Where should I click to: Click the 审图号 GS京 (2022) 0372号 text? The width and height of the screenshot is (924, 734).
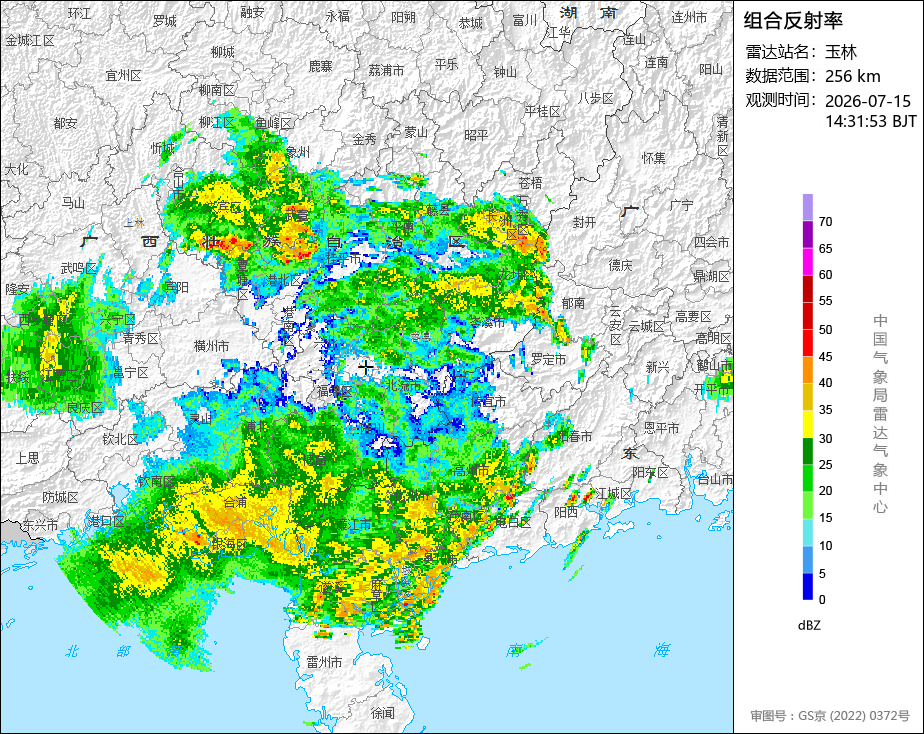point(830,716)
